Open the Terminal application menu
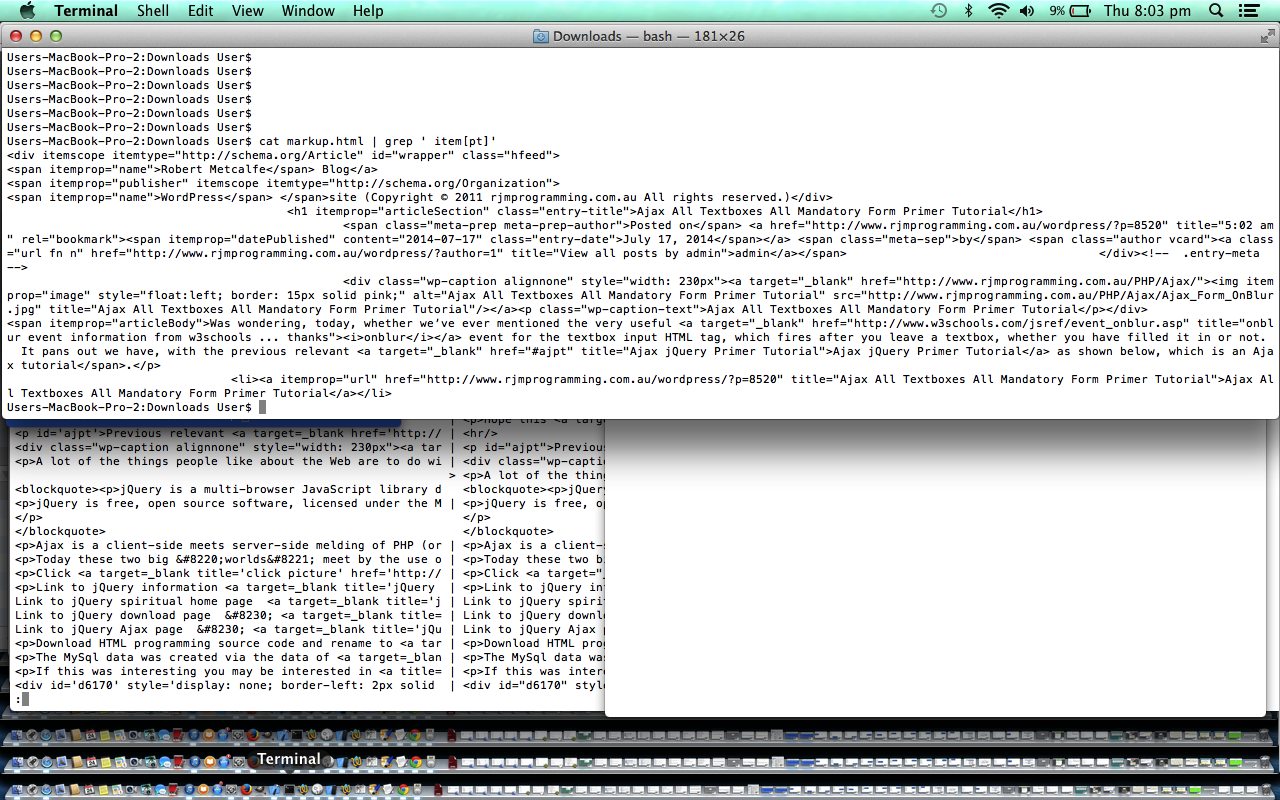The image size is (1280, 800). (x=86, y=11)
